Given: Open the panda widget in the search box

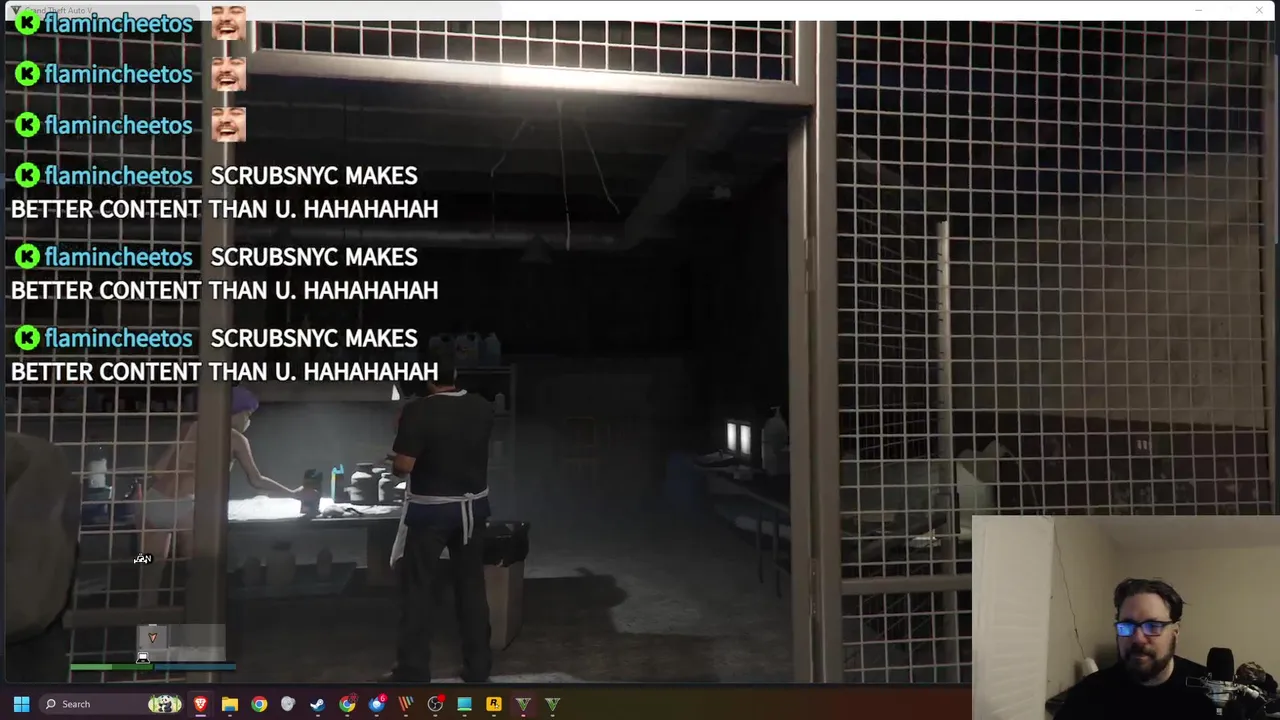Looking at the screenshot, I should (x=165, y=704).
